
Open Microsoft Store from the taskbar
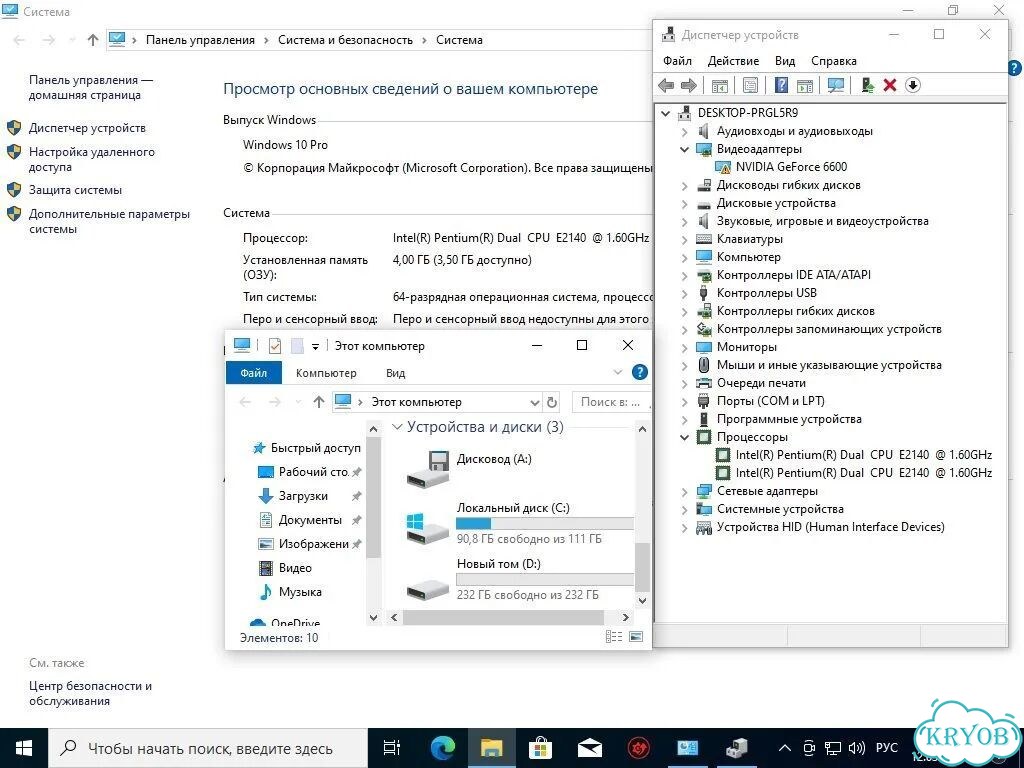[540, 748]
